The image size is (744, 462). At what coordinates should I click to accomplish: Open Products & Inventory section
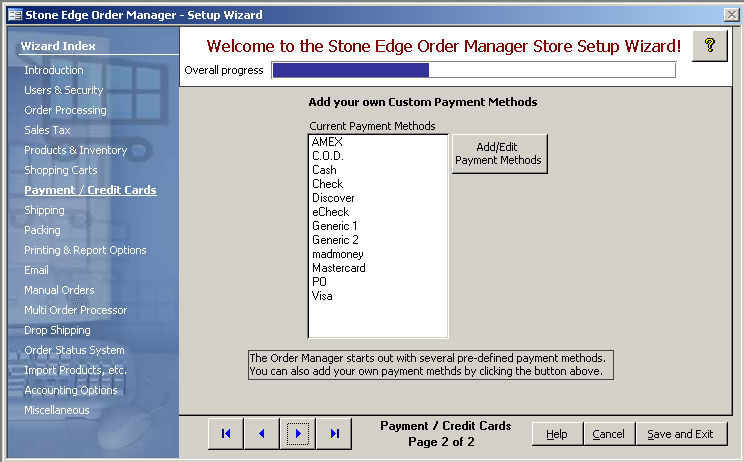(x=75, y=150)
